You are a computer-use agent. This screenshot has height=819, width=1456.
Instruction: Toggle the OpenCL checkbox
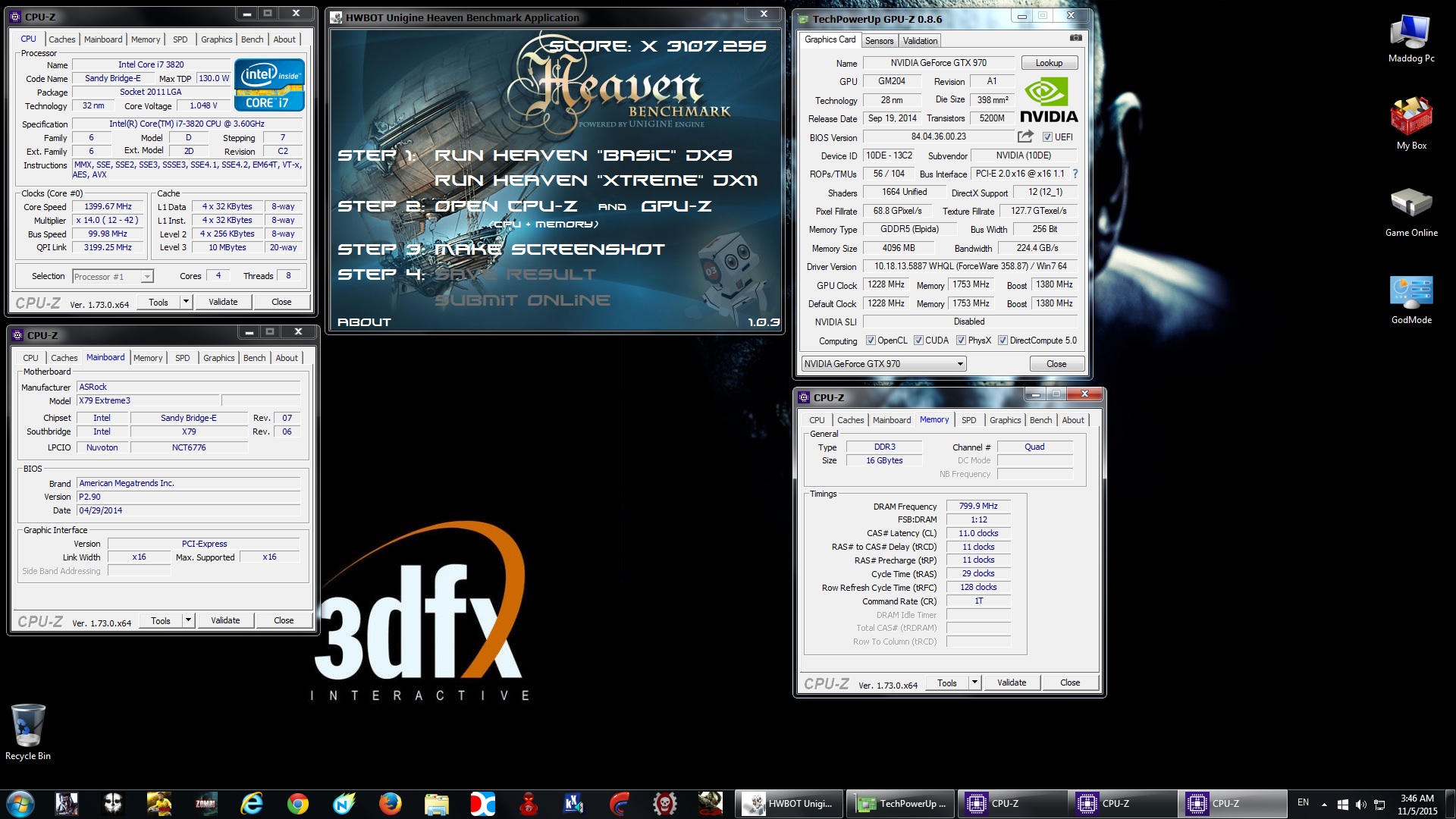tap(871, 340)
